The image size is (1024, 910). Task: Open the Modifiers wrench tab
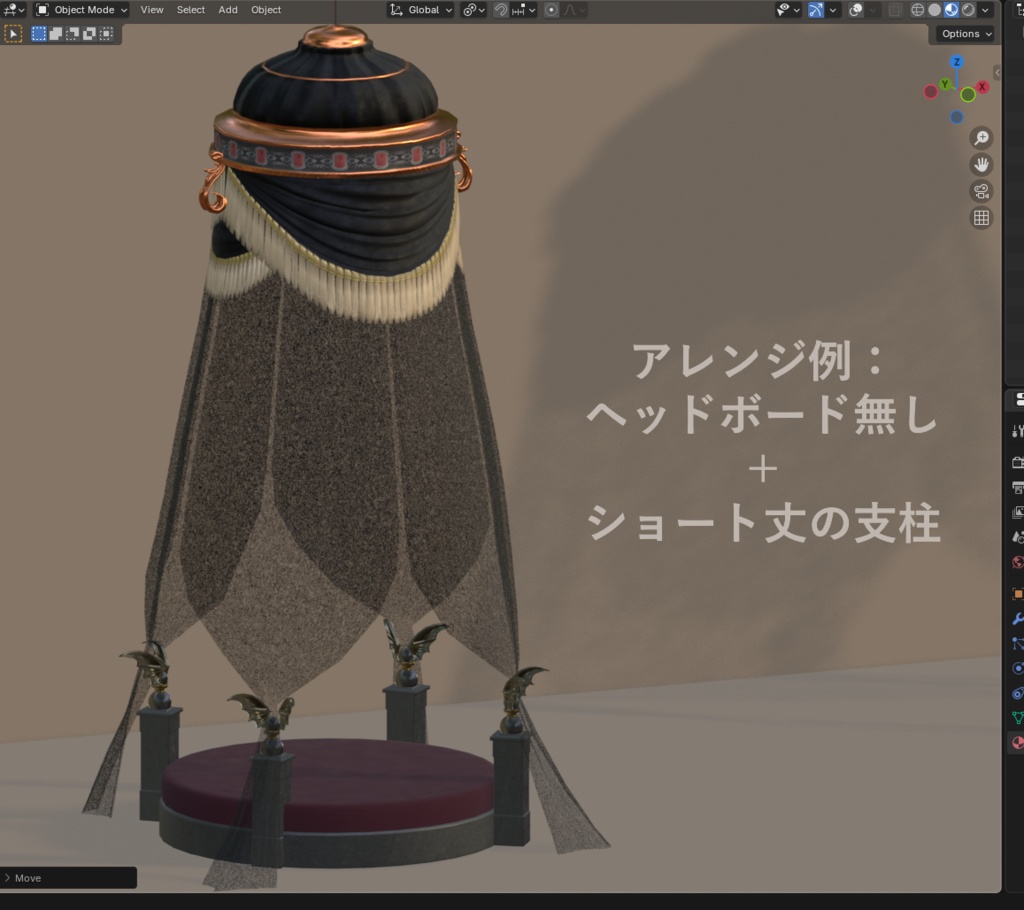tap(1017, 619)
